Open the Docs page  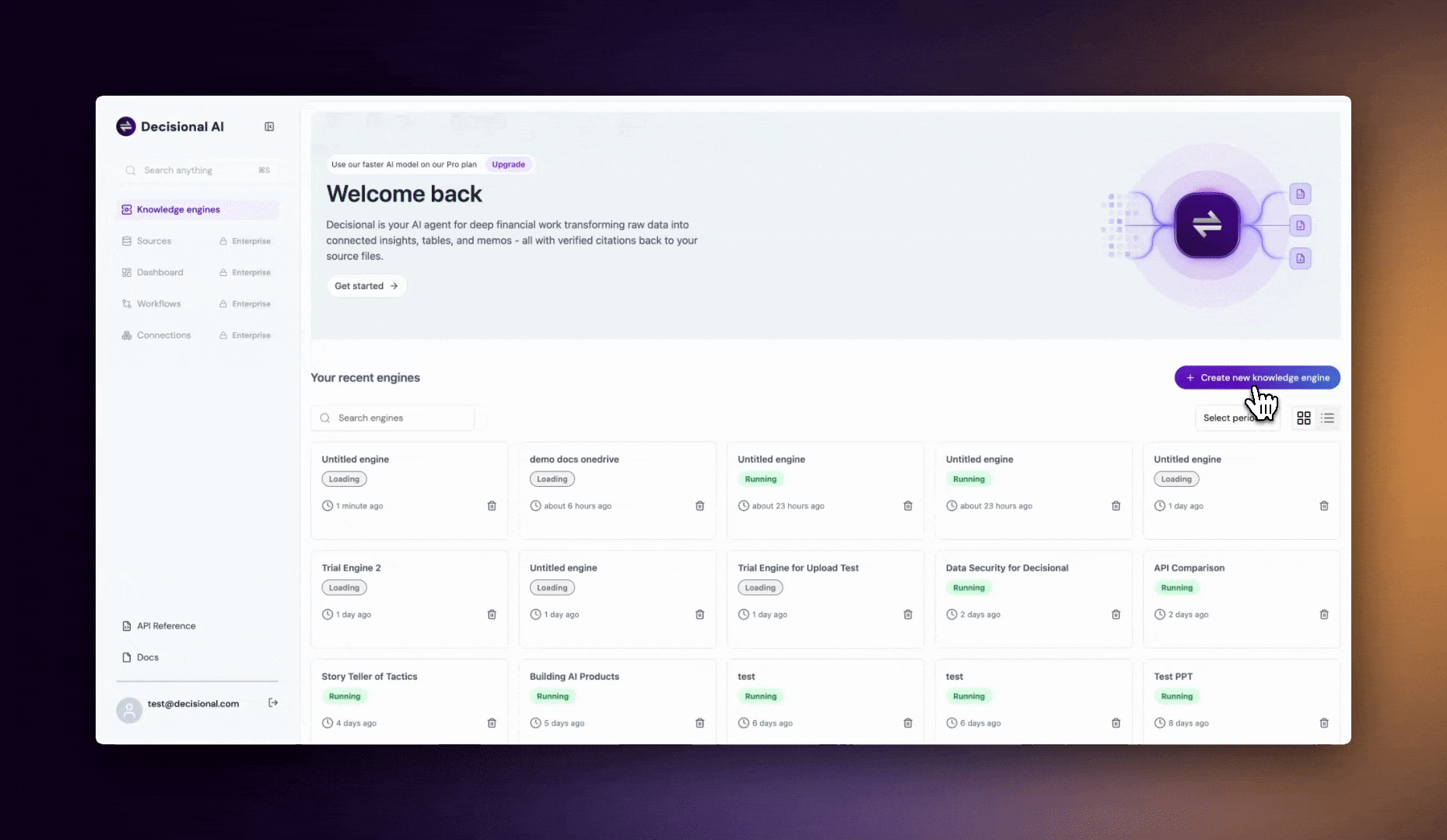point(147,656)
